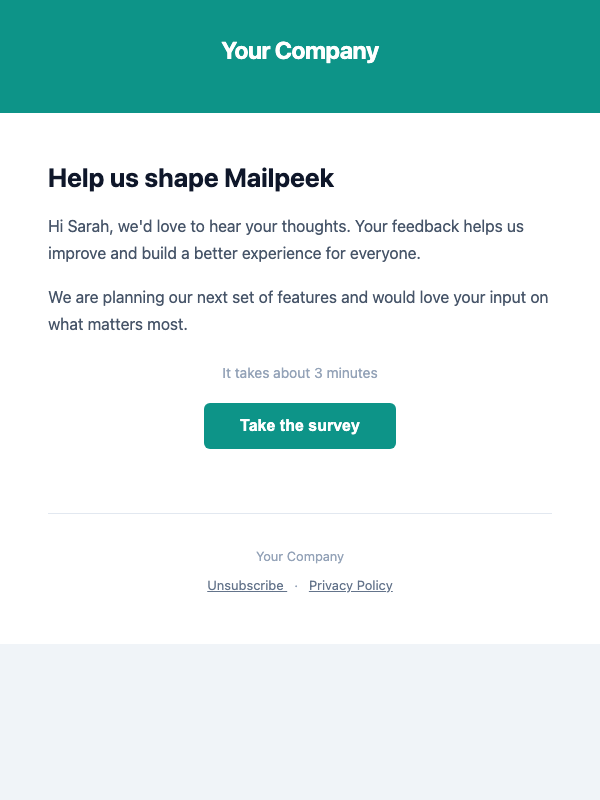
Task: Click the Take the survey button
Action: (299, 425)
